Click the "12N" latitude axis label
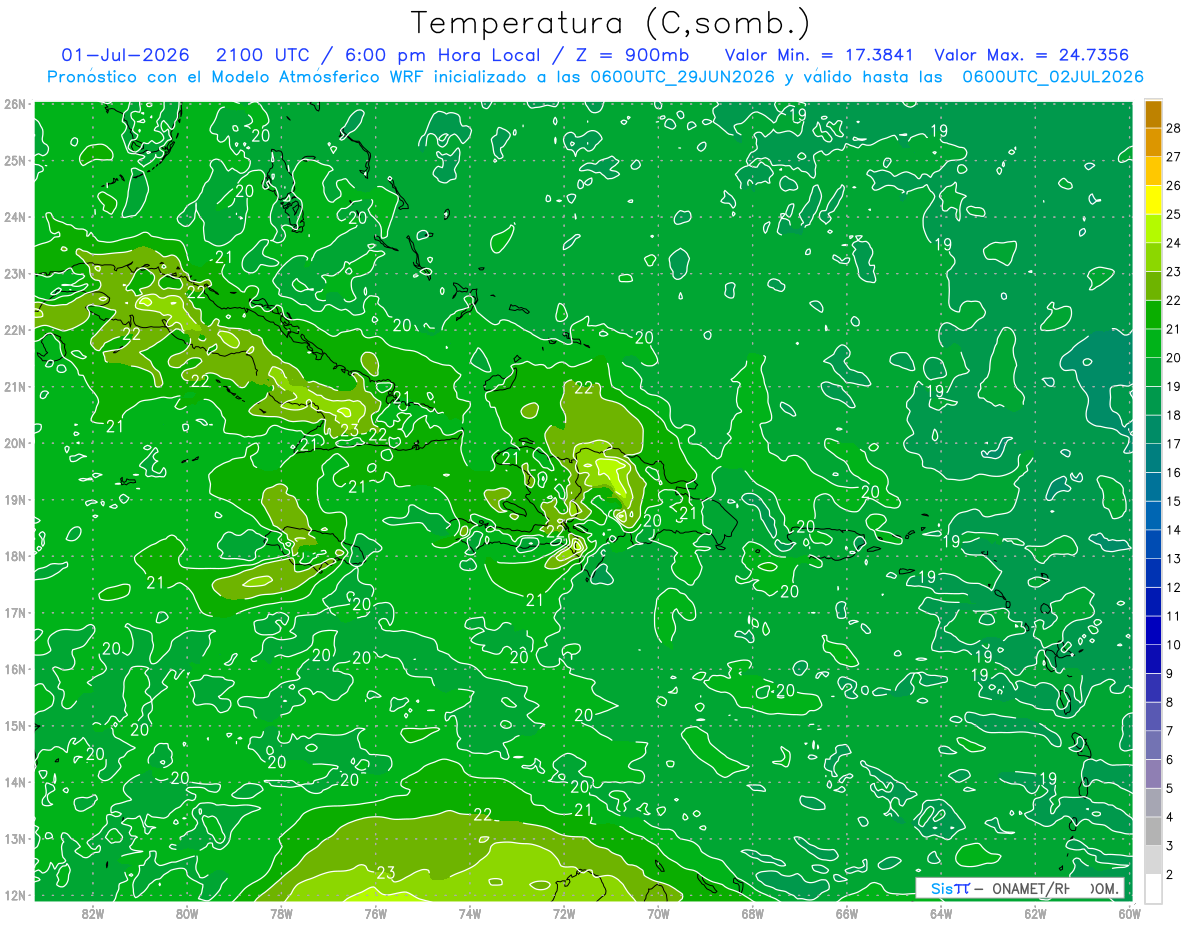Image resolution: width=1200 pixels, height=927 pixels. (14, 895)
